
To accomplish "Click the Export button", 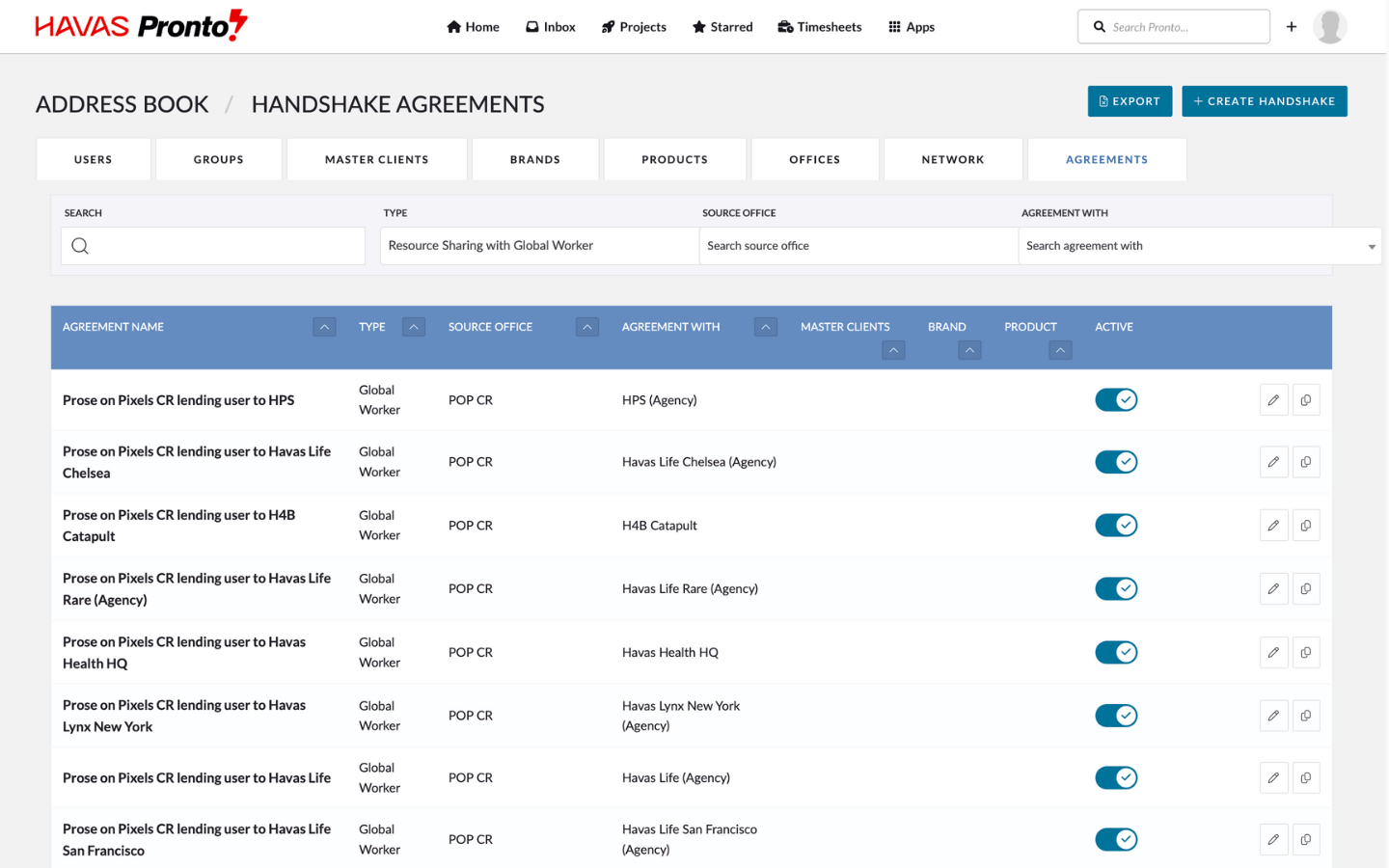I will pyautogui.click(x=1130, y=101).
